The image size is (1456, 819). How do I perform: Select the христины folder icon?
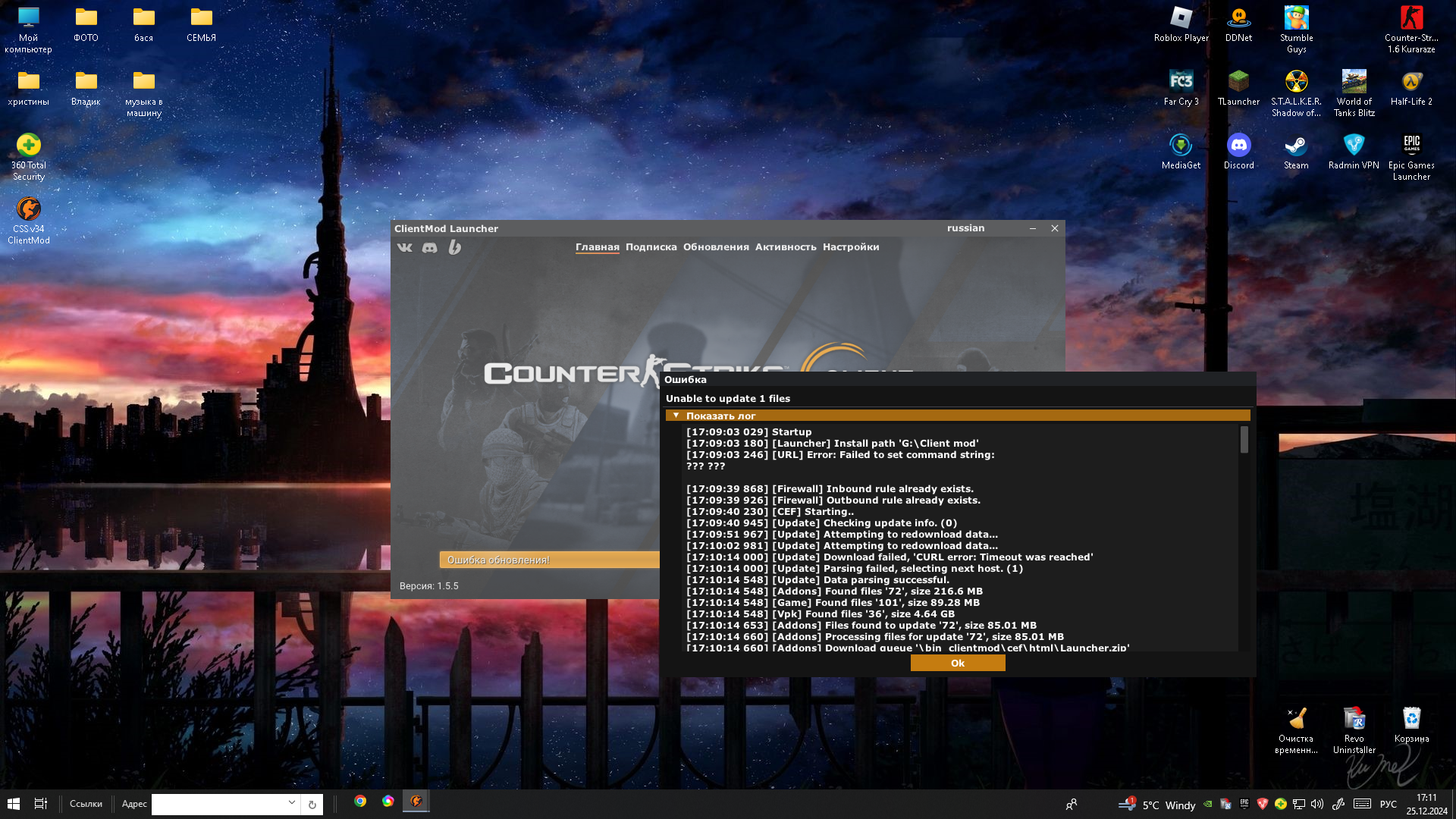29,88
